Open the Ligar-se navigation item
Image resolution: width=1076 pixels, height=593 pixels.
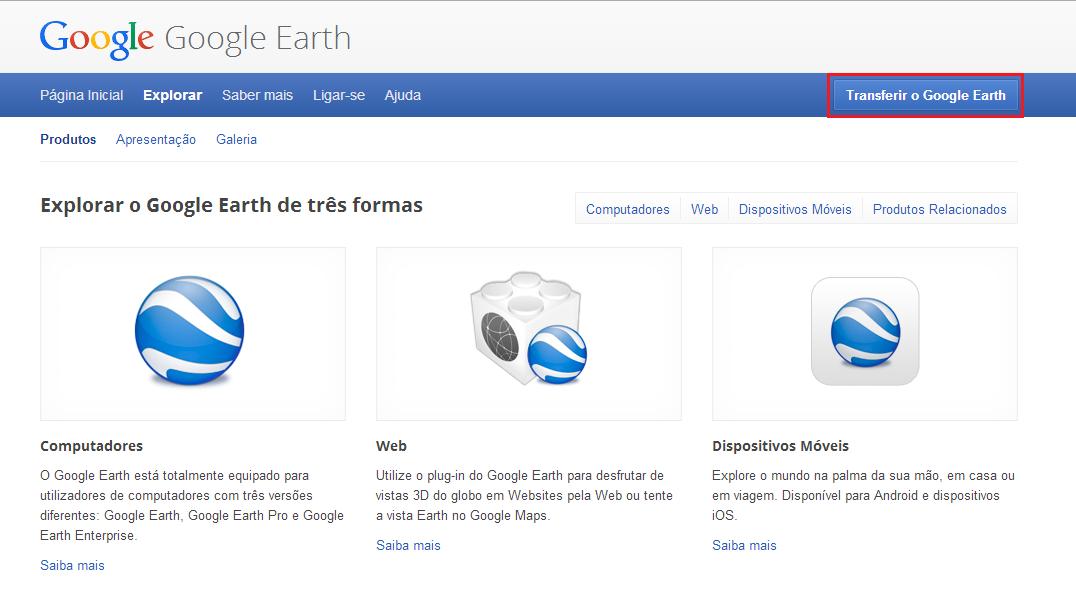(x=338, y=95)
